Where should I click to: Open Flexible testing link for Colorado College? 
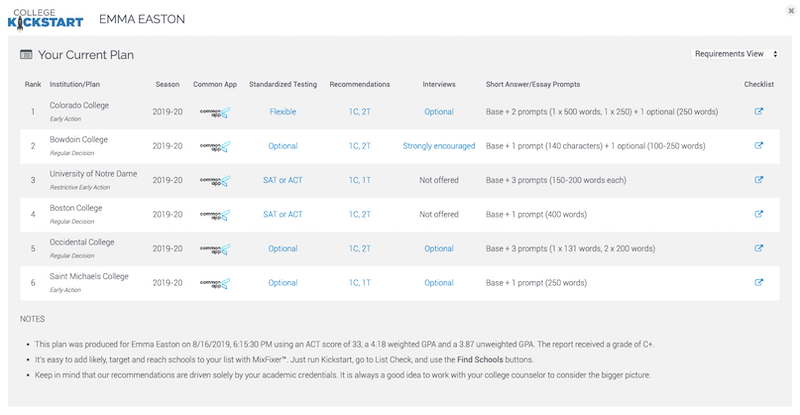[283, 112]
